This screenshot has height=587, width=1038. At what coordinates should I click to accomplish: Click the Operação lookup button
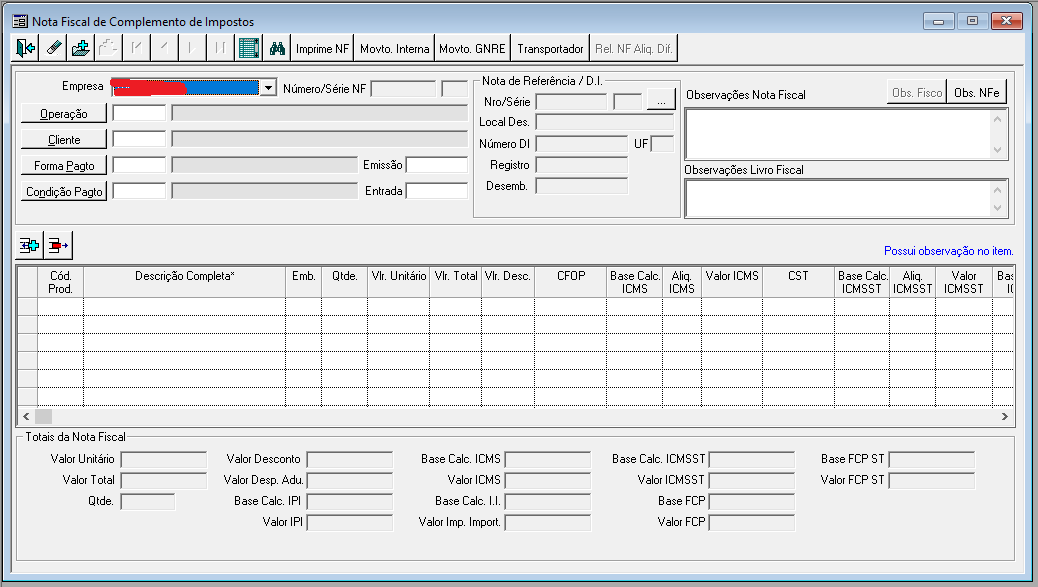pyautogui.click(x=64, y=114)
